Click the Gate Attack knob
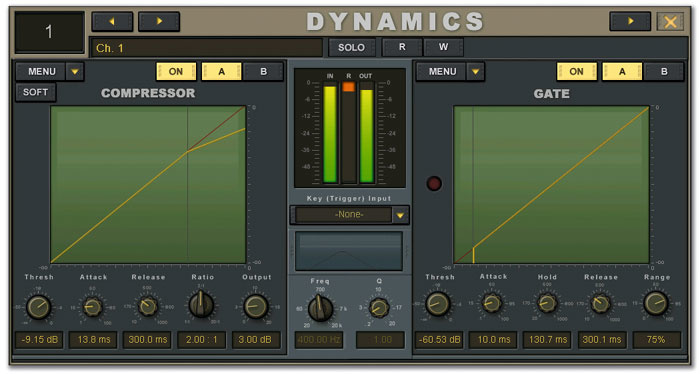Image resolution: width=700 pixels, height=374 pixels. pyautogui.click(x=492, y=303)
